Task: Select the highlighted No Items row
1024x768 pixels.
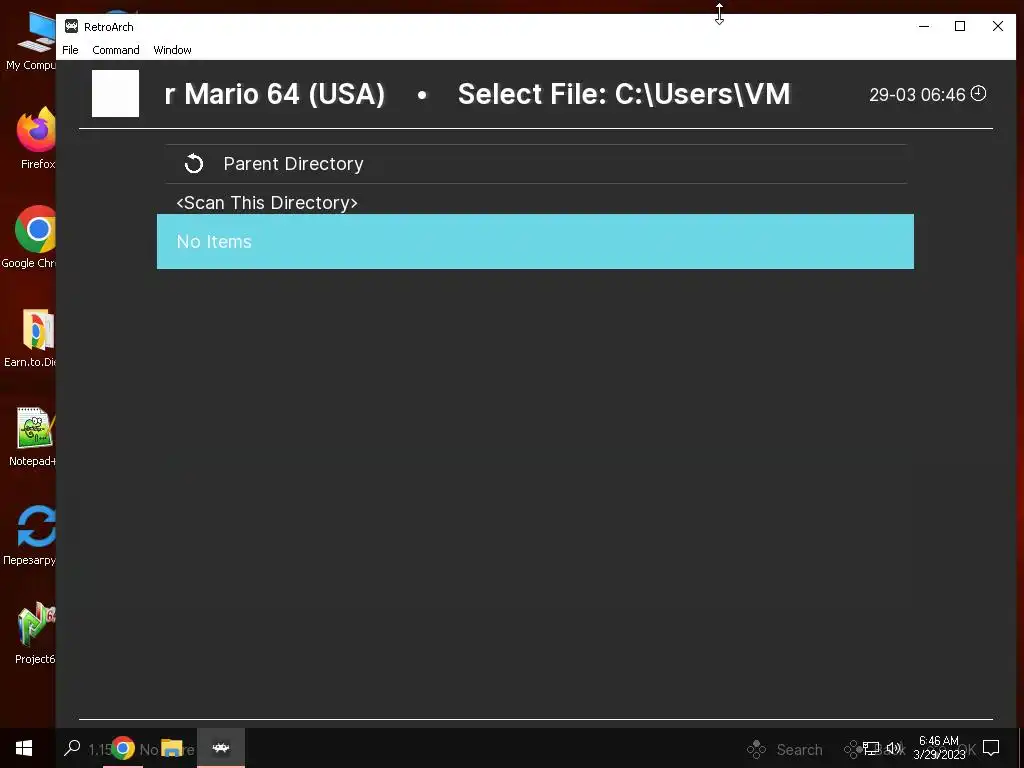Action: point(536,242)
